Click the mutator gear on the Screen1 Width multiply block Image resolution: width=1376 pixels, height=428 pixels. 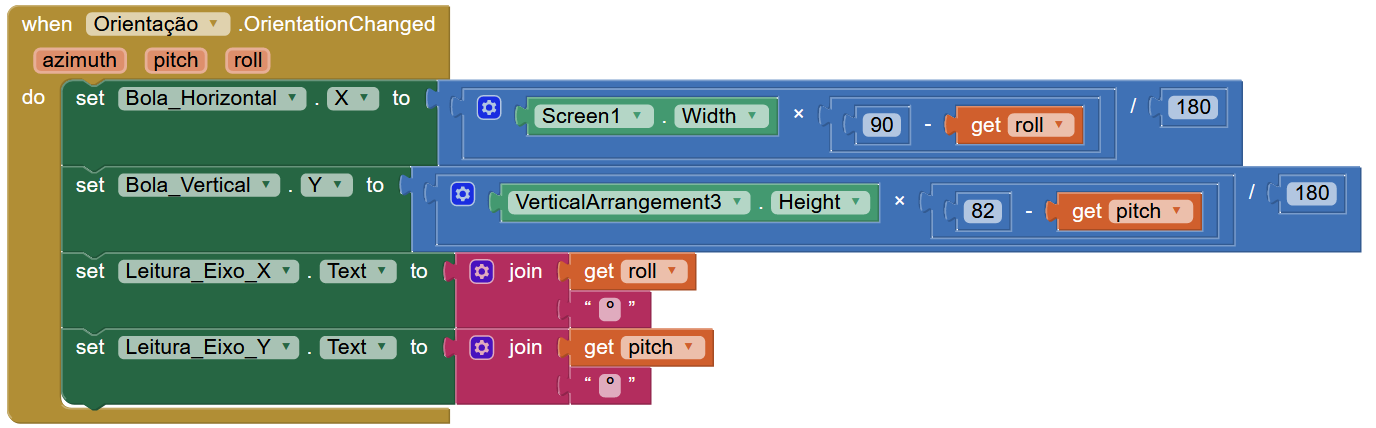488,108
